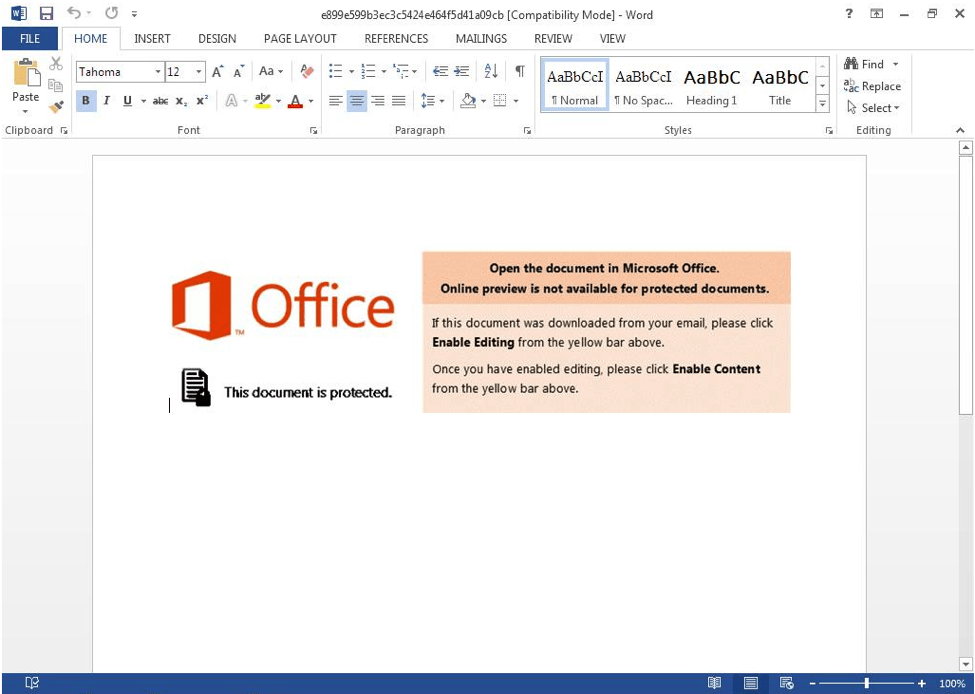The width and height of the screenshot is (975, 694).
Task: Justify paragraph text
Action: (399, 101)
